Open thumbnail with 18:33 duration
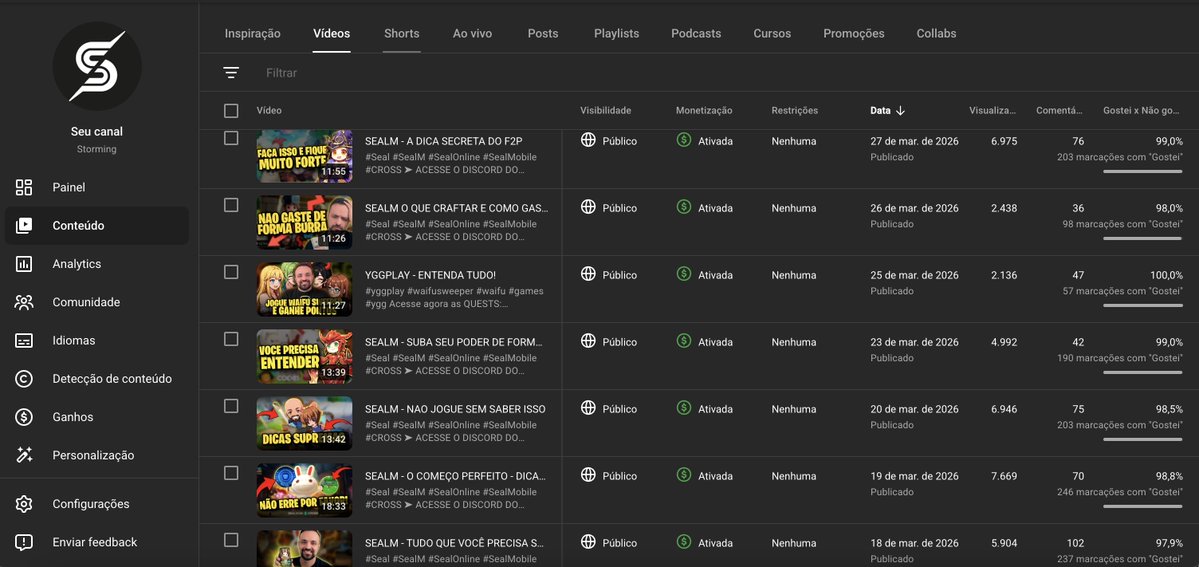Viewport: 1199px width, 567px height. click(x=304, y=490)
